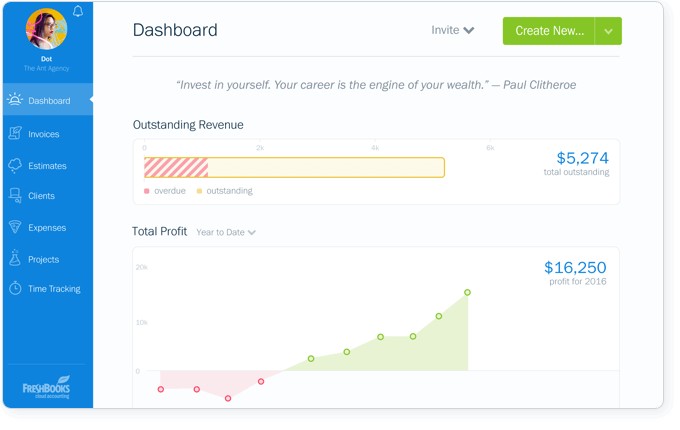Click Dot's profile avatar

pyautogui.click(x=46, y=29)
